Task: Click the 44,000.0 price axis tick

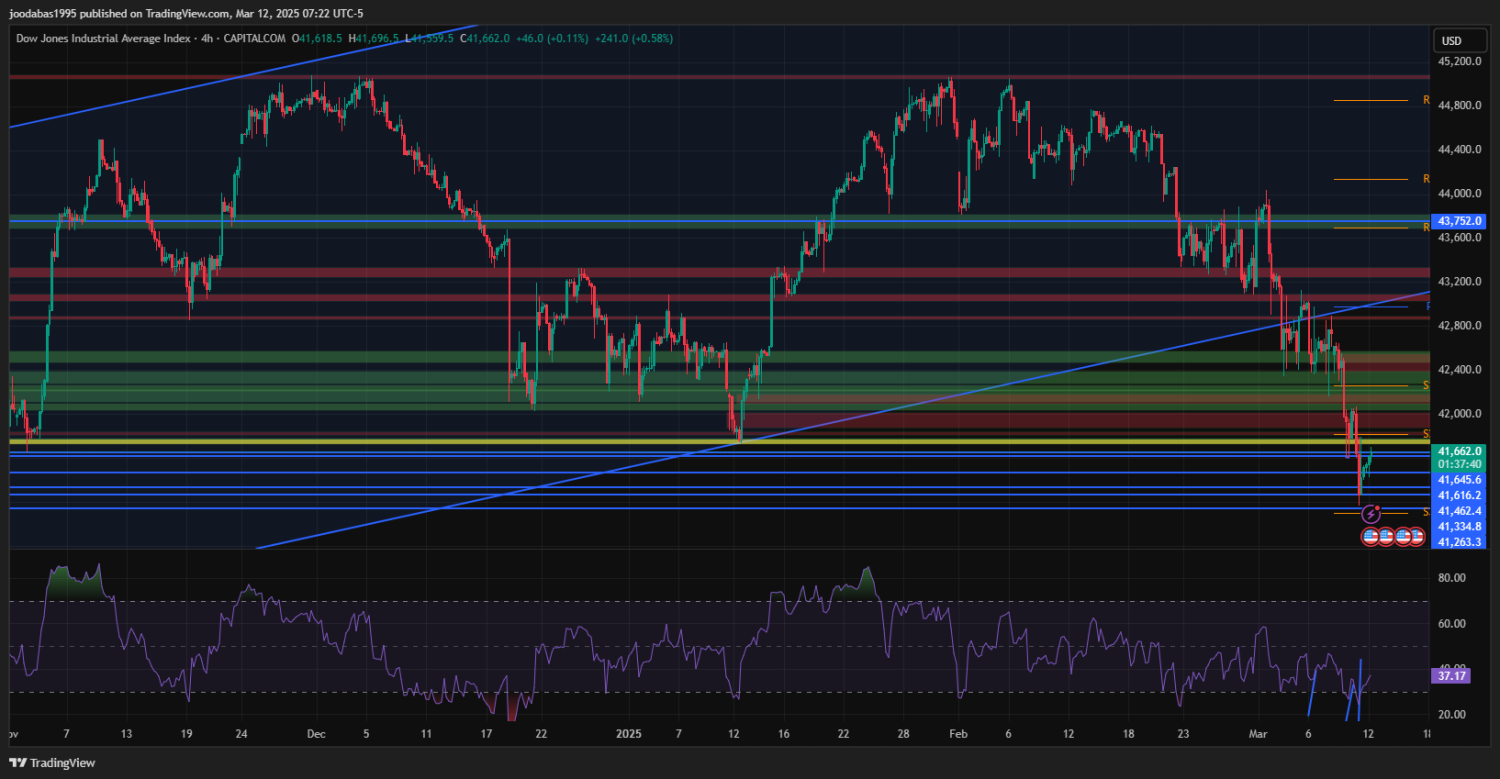Action: (1459, 193)
